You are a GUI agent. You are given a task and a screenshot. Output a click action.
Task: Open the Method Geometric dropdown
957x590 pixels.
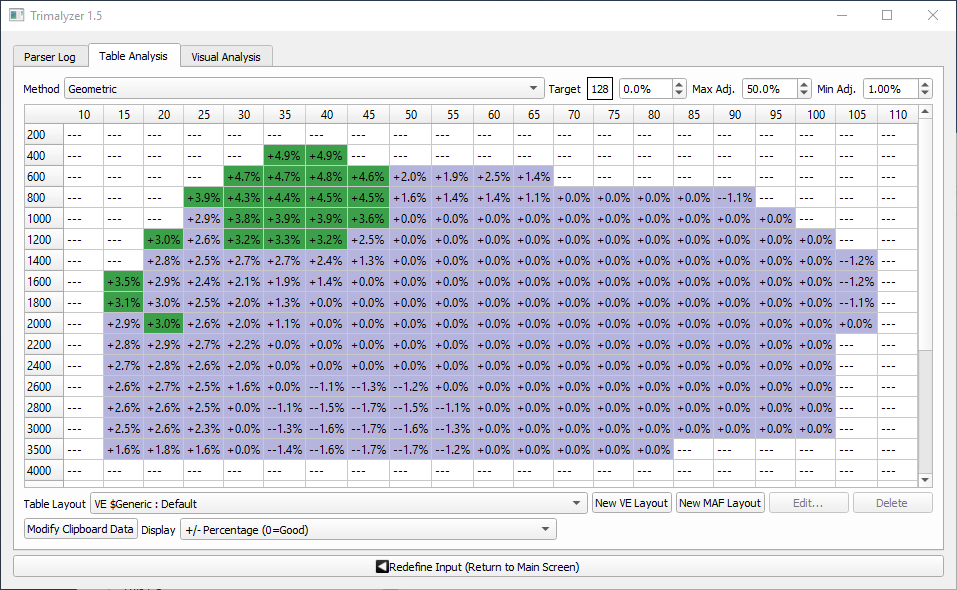(304, 89)
